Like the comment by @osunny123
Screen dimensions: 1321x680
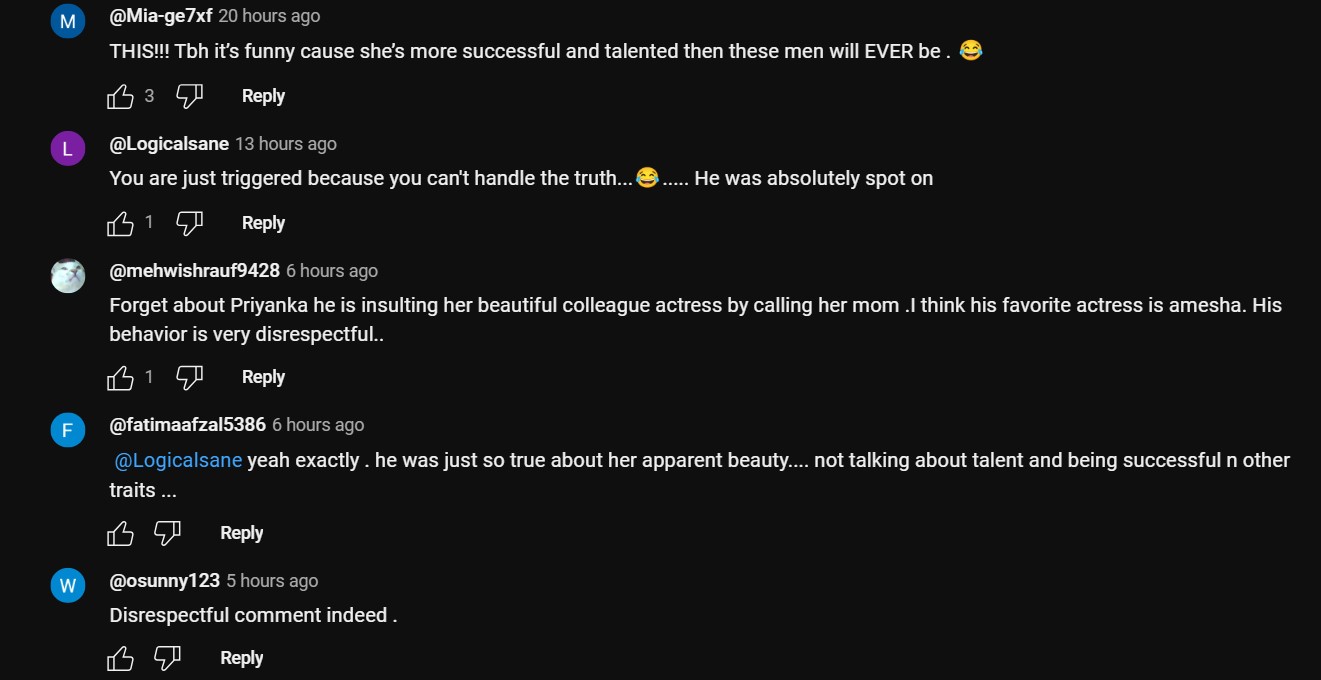click(120, 658)
